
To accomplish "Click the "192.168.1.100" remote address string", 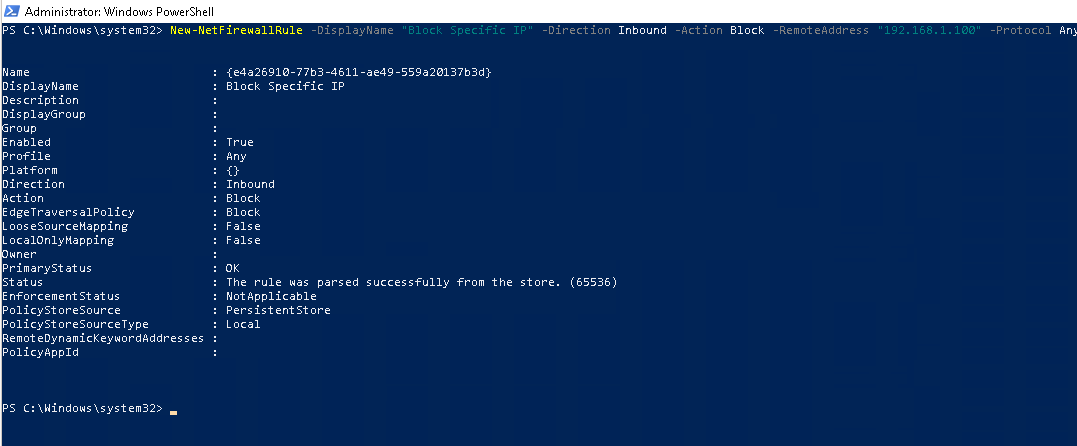I will click(929, 31).
